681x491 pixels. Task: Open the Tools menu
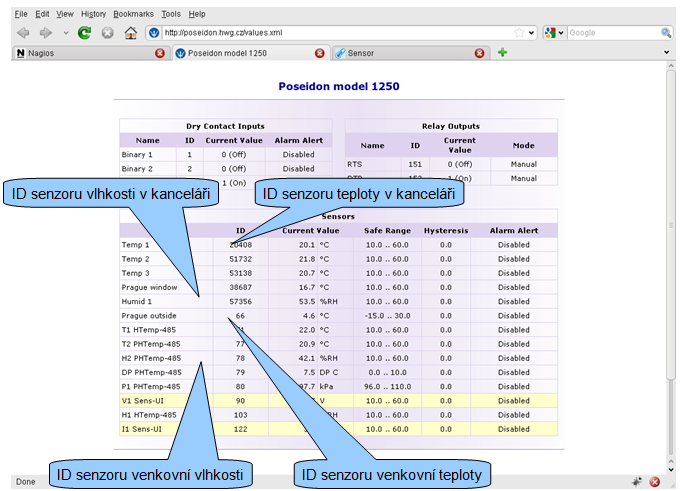(x=171, y=14)
